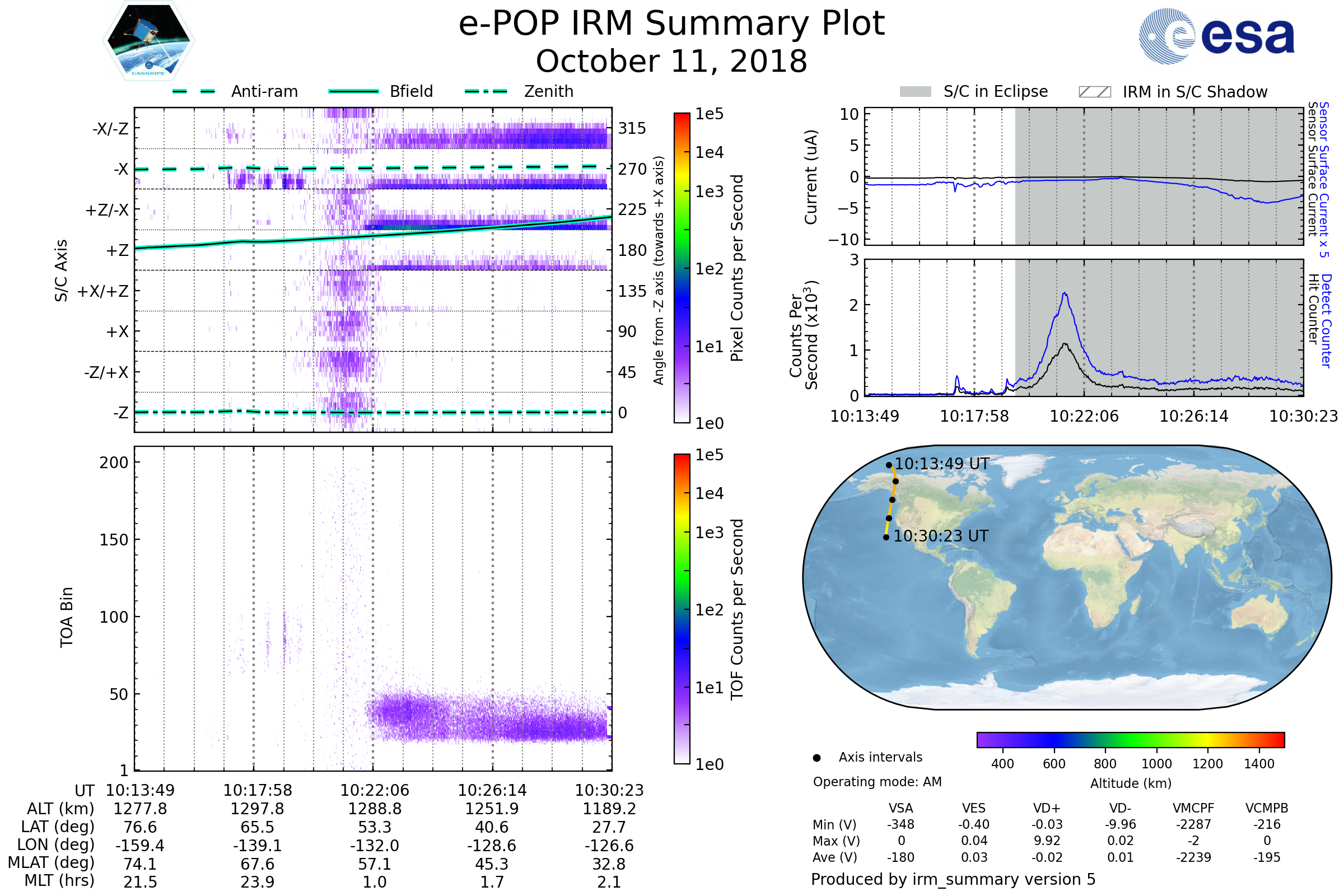Screen dimensions: 1344x896
Task: Click the black Axis intervals dot marker
Action: pos(816,758)
